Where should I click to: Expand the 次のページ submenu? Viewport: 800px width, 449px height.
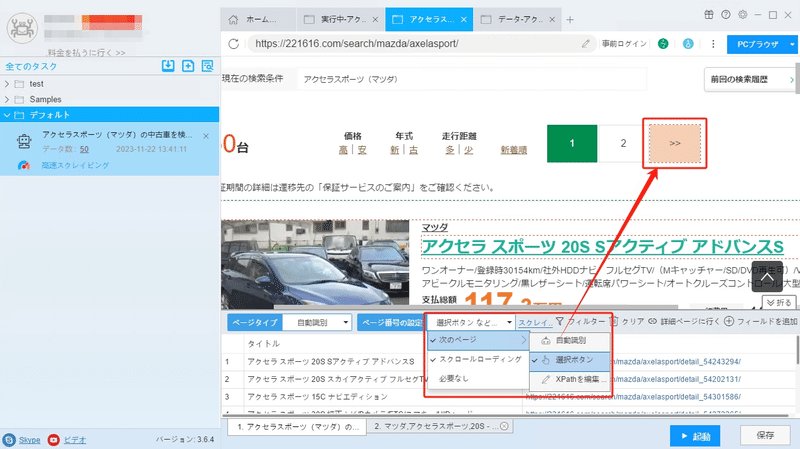[x=478, y=340]
